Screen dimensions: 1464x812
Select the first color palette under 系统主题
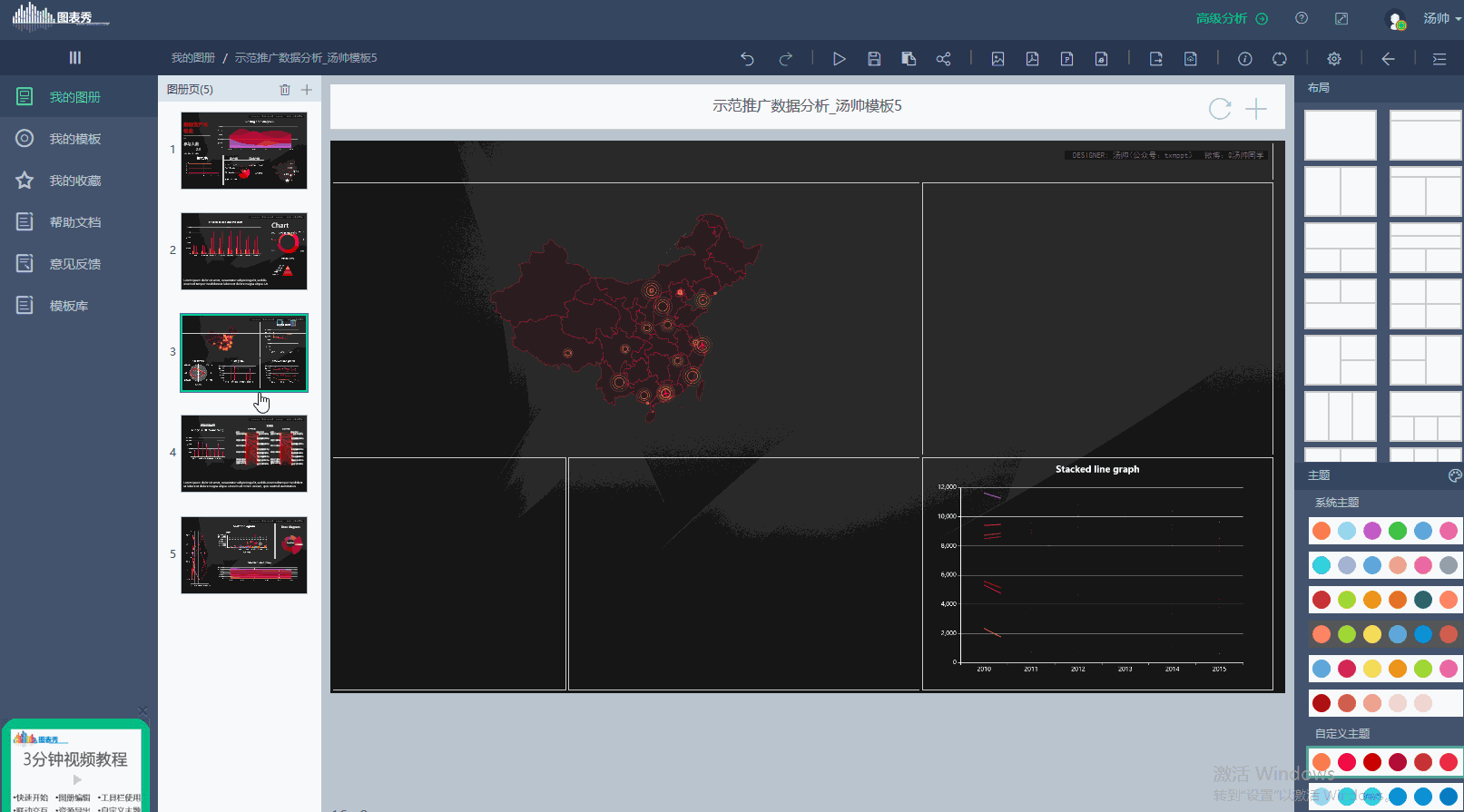tap(1384, 531)
